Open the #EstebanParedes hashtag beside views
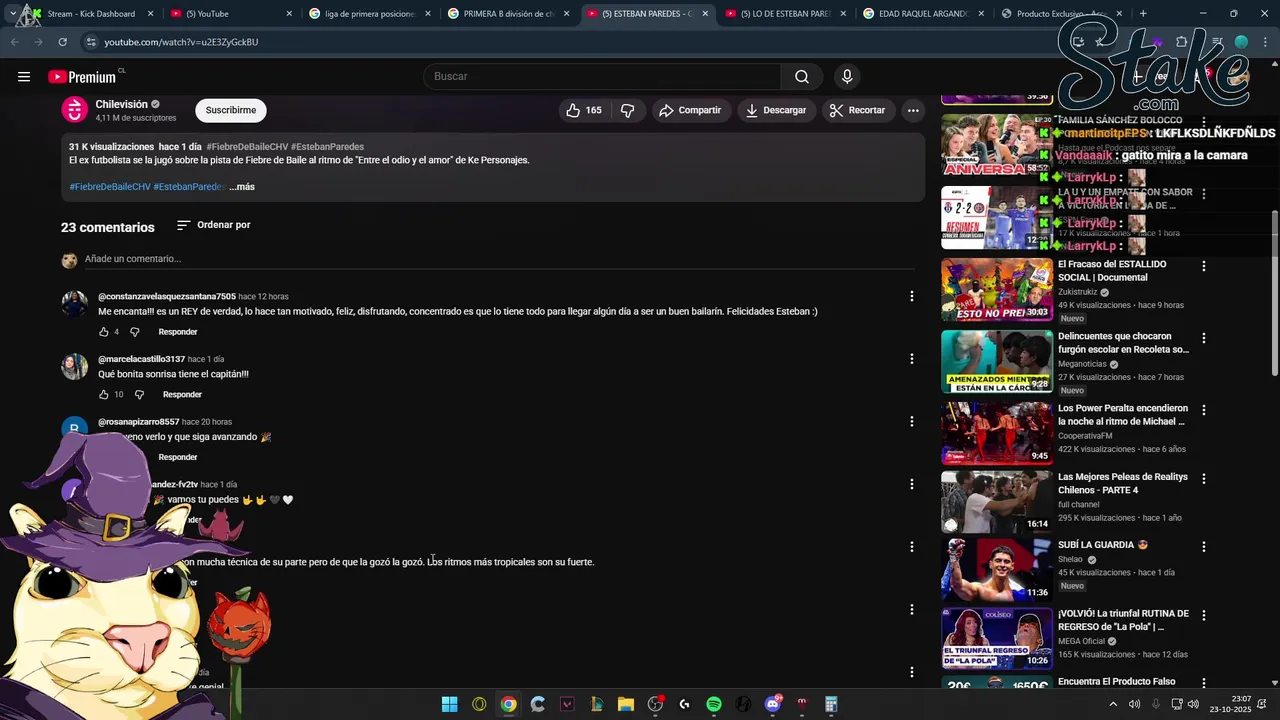The height and width of the screenshot is (720, 1280). [327, 147]
